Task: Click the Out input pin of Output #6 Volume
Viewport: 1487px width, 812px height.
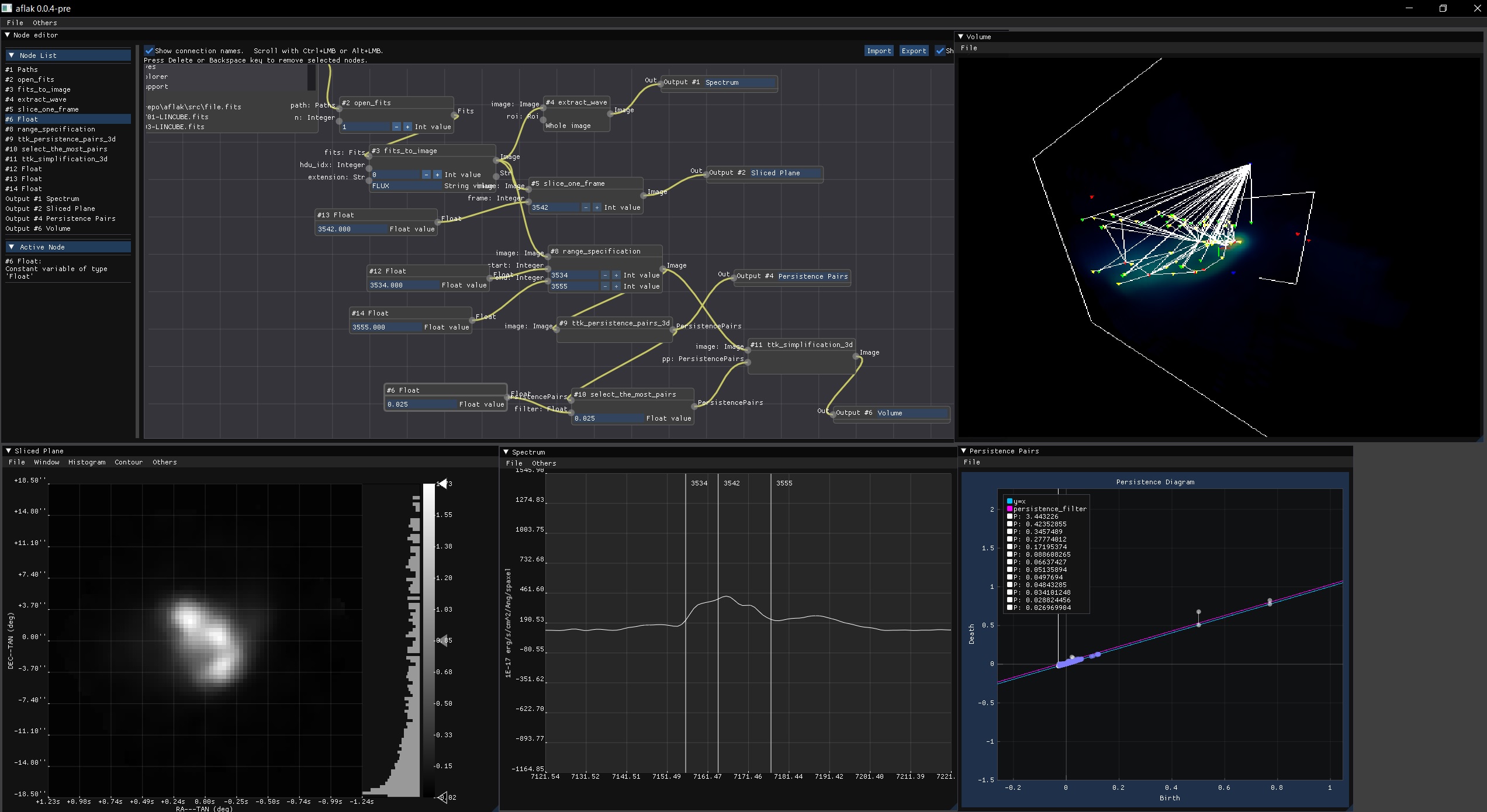Action: [832, 414]
